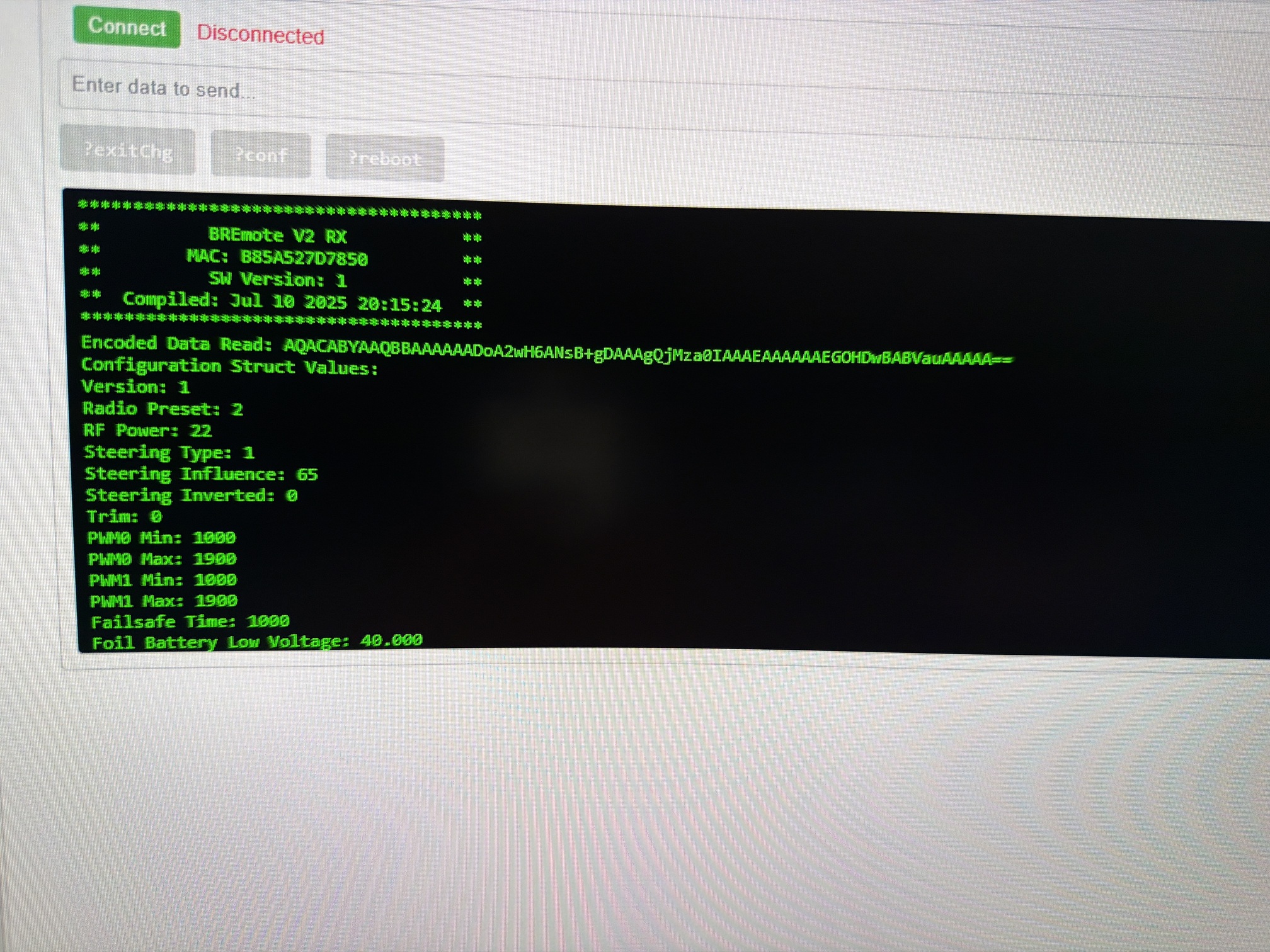The height and width of the screenshot is (952, 1270).
Task: Click the Compiled date line
Action: [x=282, y=302]
